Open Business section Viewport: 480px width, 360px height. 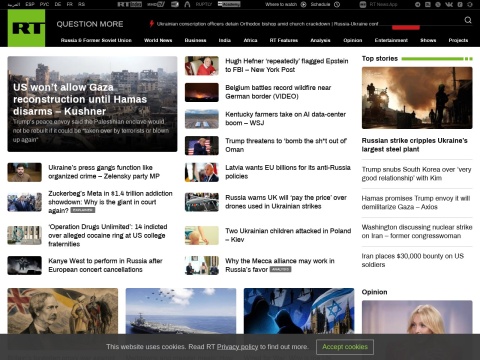(195, 40)
